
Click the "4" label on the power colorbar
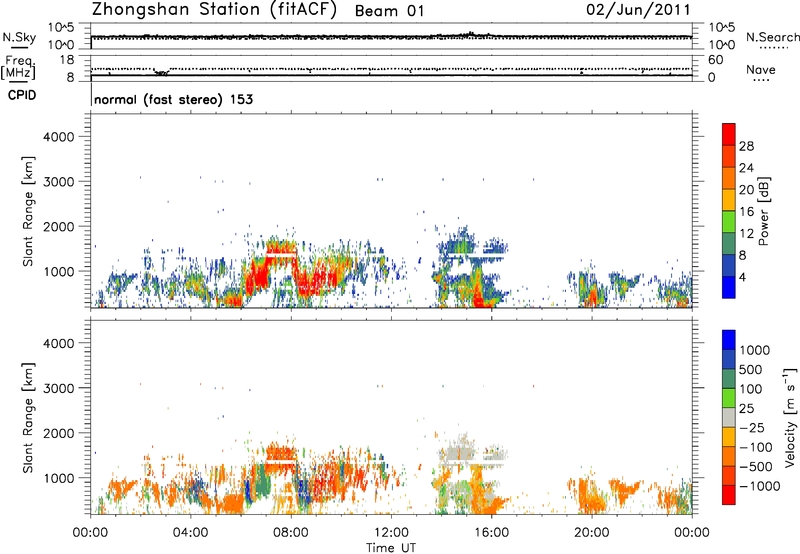click(x=743, y=277)
